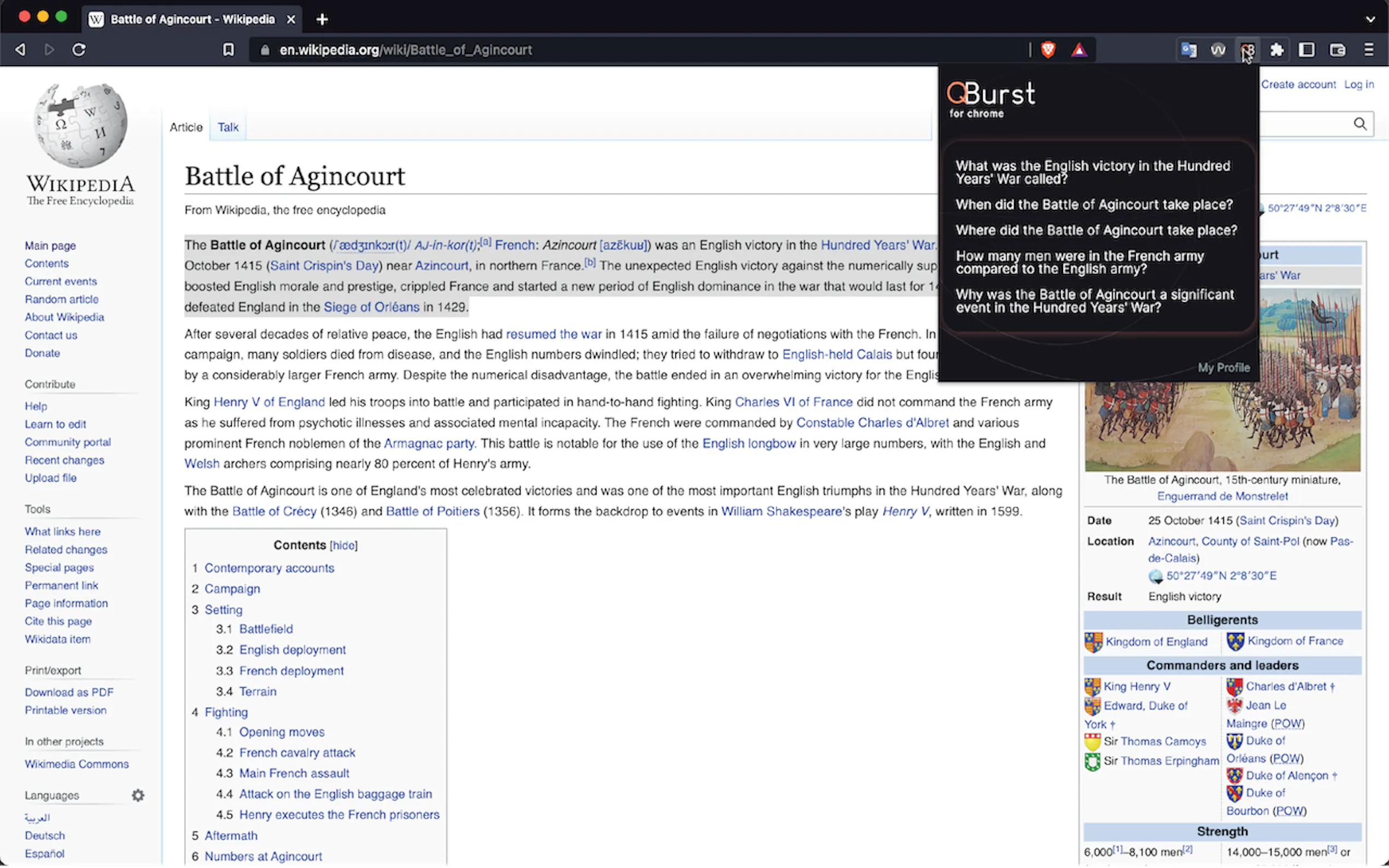The height and width of the screenshot is (868, 1389).
Task: Click the browser back arrow button
Action: [21, 50]
